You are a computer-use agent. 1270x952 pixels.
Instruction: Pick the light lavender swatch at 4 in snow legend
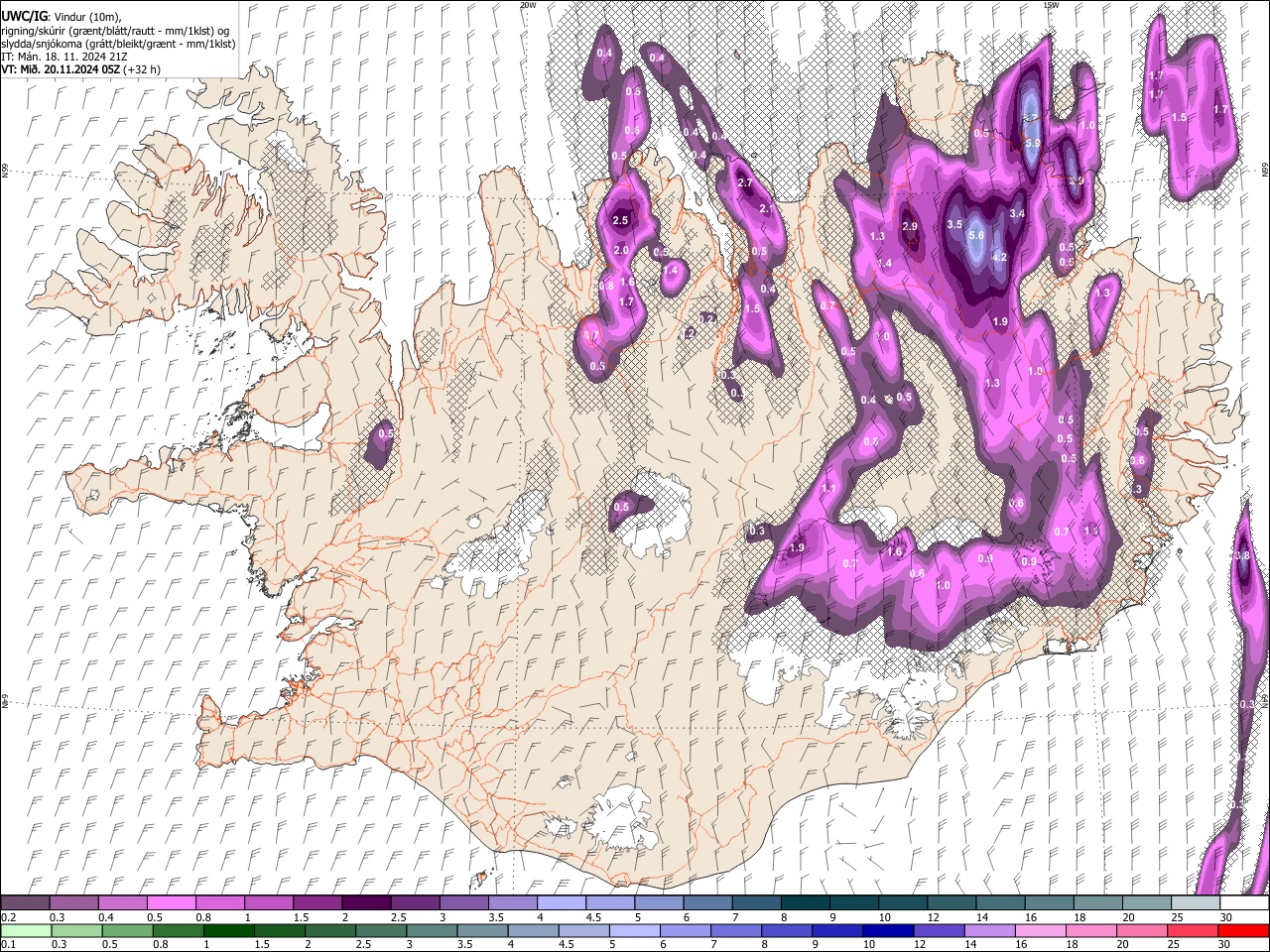(x=561, y=902)
